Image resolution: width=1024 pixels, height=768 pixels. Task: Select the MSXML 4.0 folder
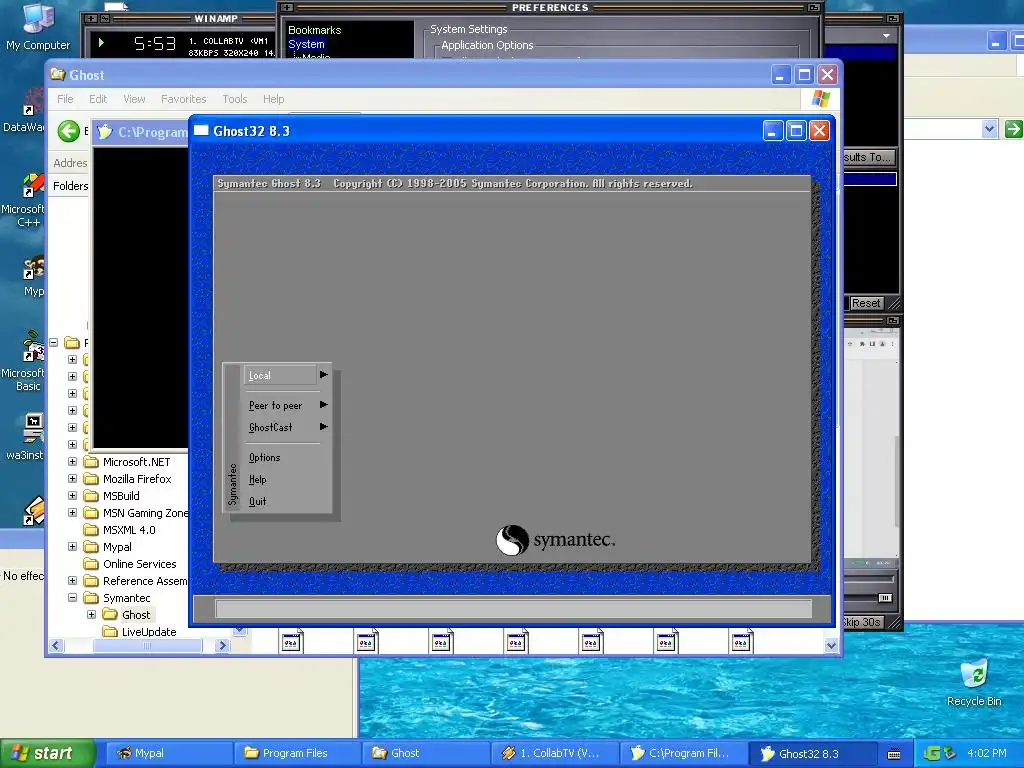[x=129, y=530]
